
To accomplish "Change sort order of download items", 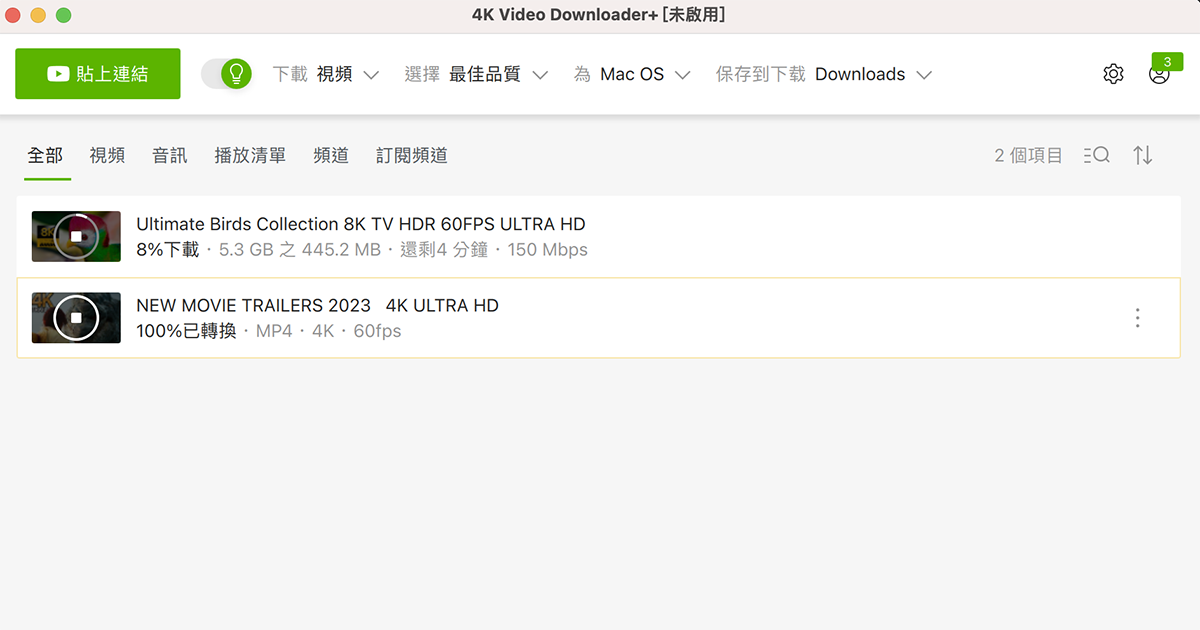I will [x=1142, y=155].
